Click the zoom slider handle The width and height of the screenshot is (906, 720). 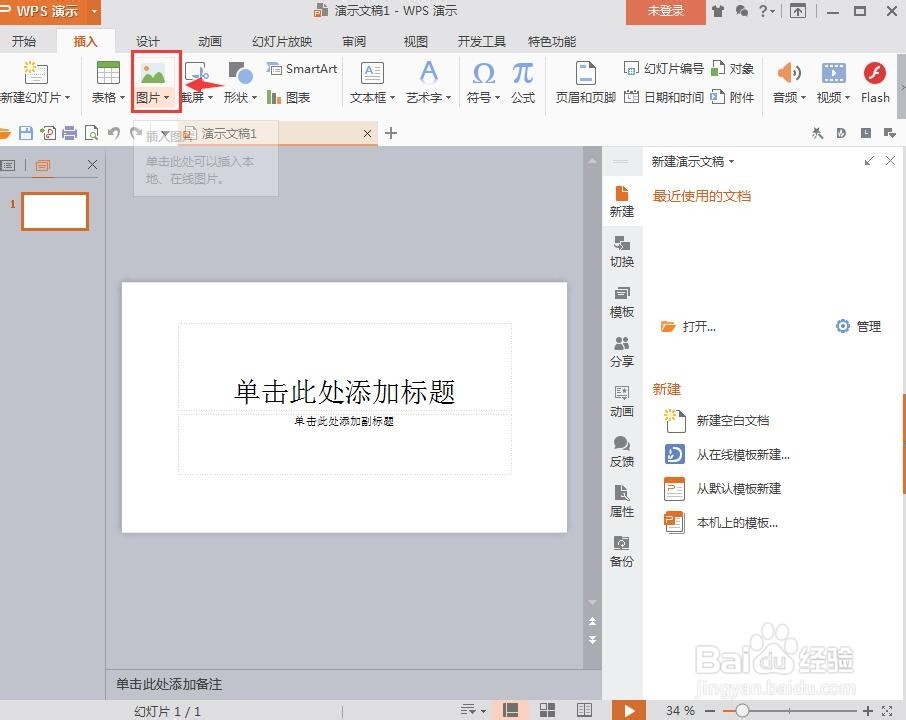pyautogui.click(x=742, y=711)
